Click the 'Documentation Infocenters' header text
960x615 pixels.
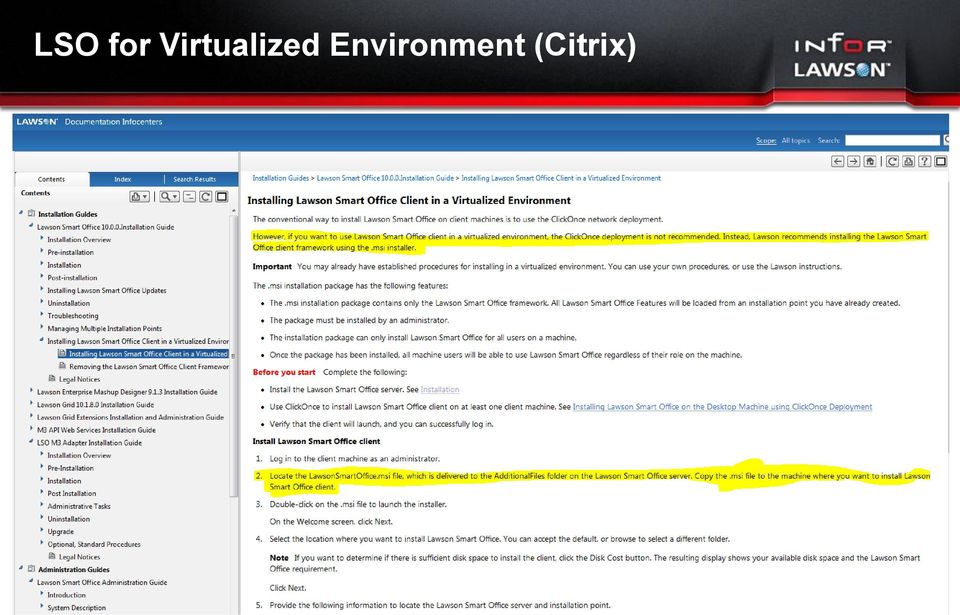point(113,122)
